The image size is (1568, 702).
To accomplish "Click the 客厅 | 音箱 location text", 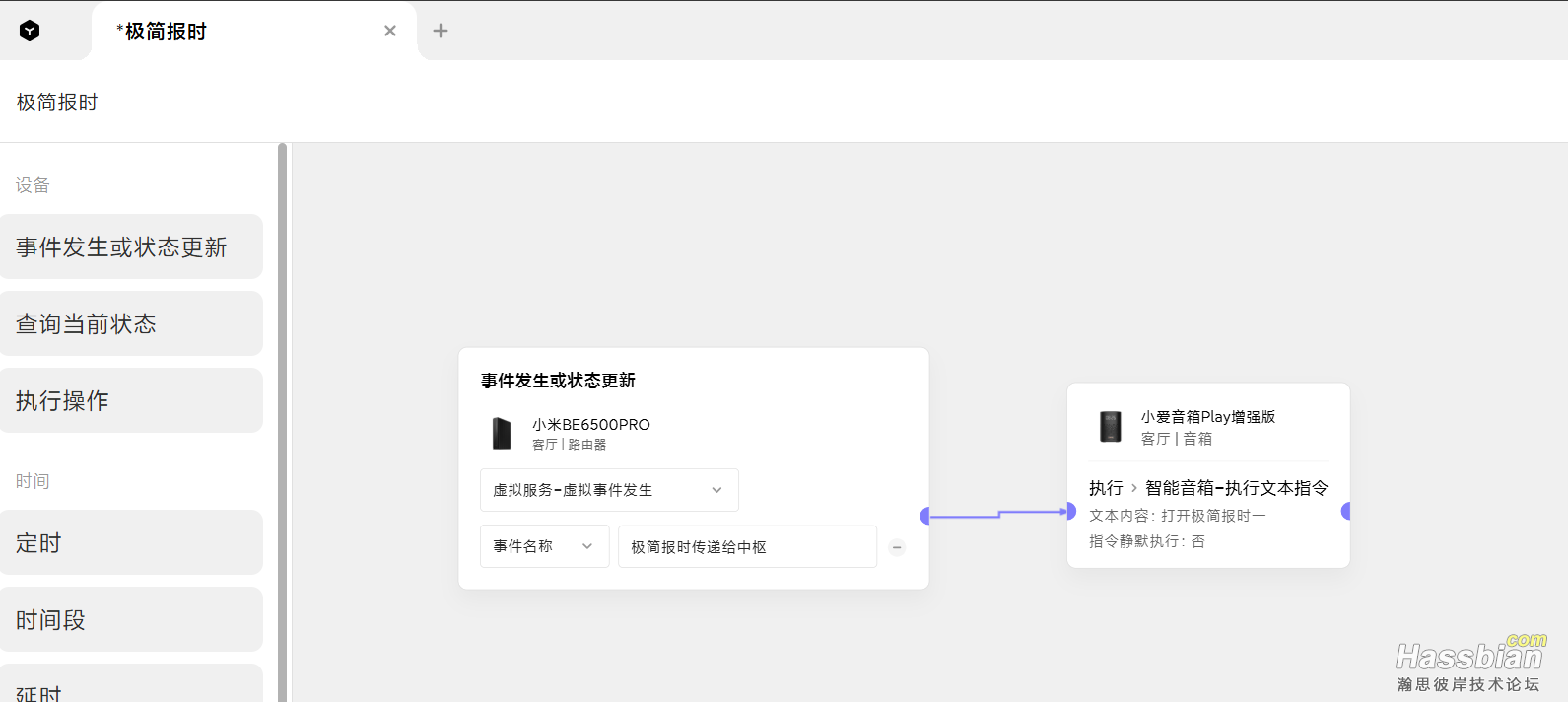I will [1177, 439].
